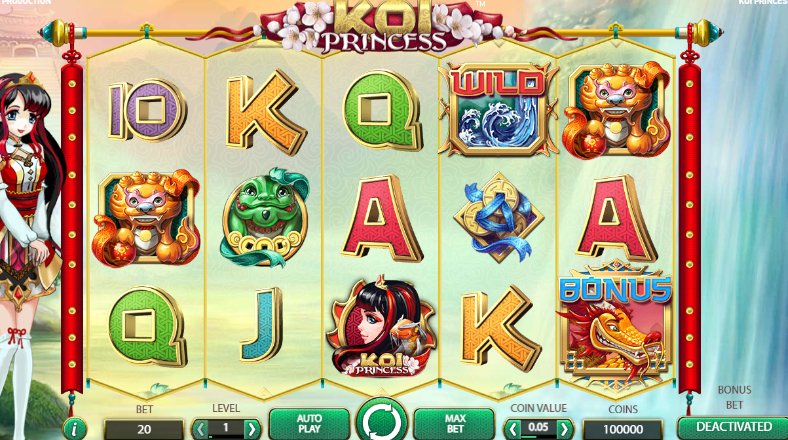Click the Max Bet button
Viewport: 788px width, 440px height.
[x=455, y=424]
